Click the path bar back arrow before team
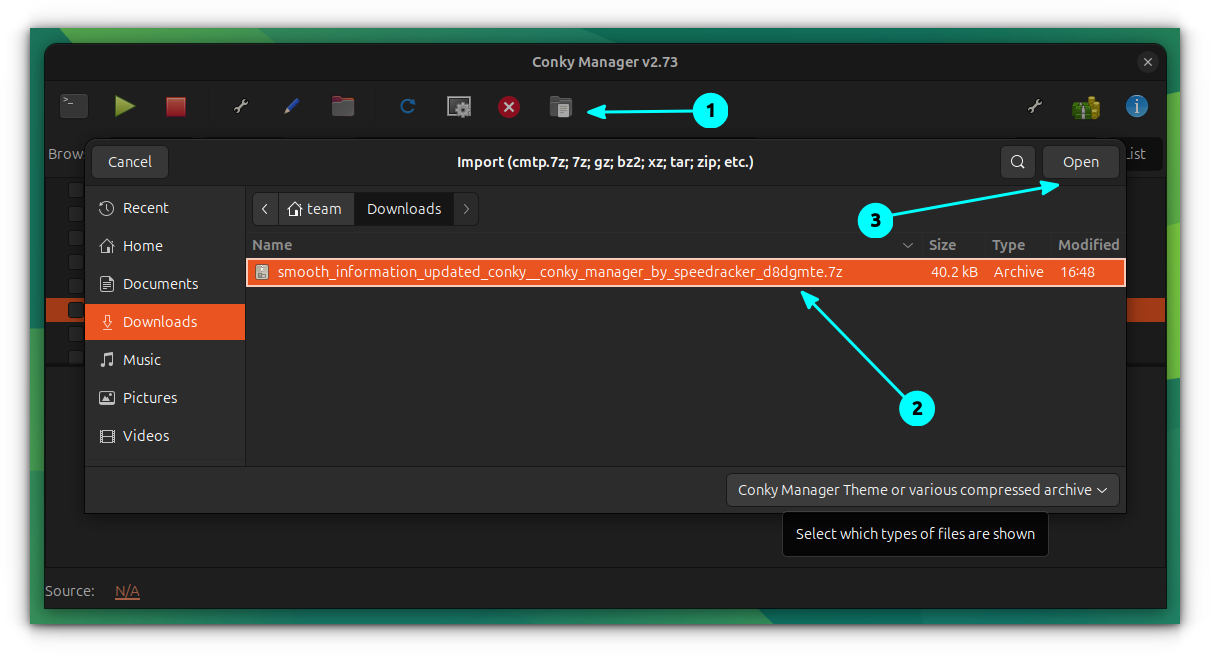The image size is (1210, 656). click(x=265, y=209)
